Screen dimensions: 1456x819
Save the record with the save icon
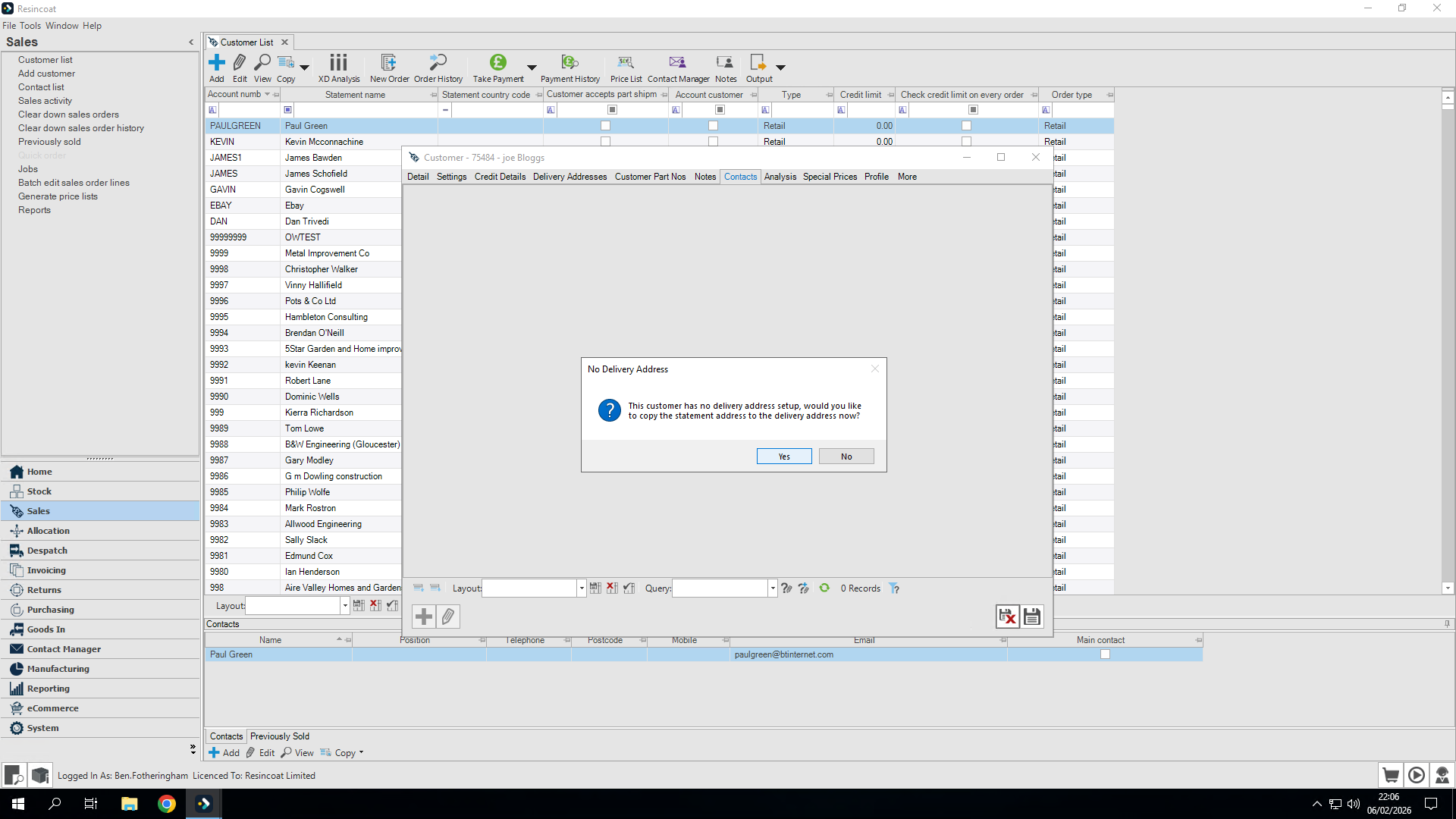1031,616
